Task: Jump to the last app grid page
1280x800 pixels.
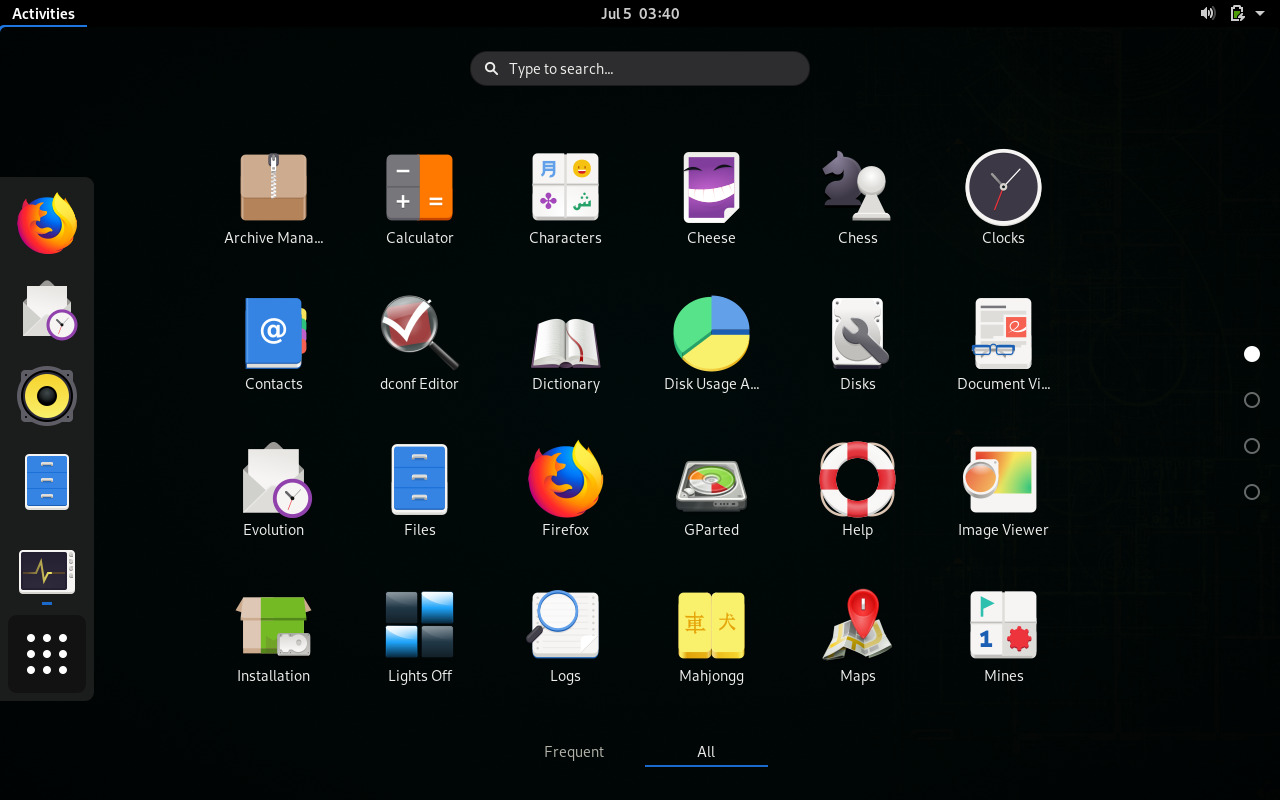Action: coord(1252,491)
